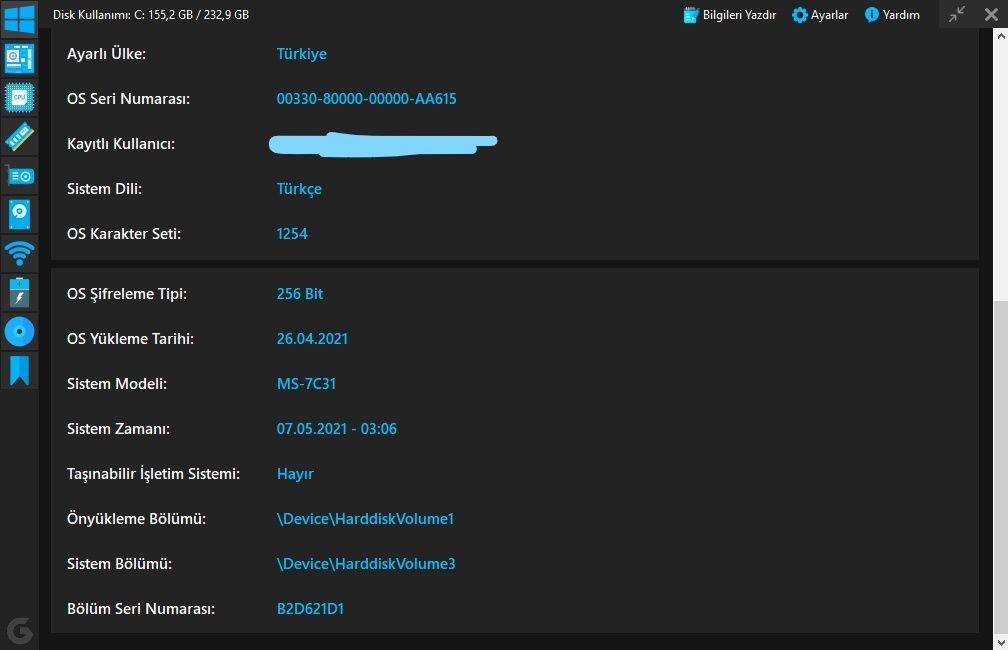
Task: Click the Taşınabilir İşletim Sistemi label
Action: click(154, 474)
